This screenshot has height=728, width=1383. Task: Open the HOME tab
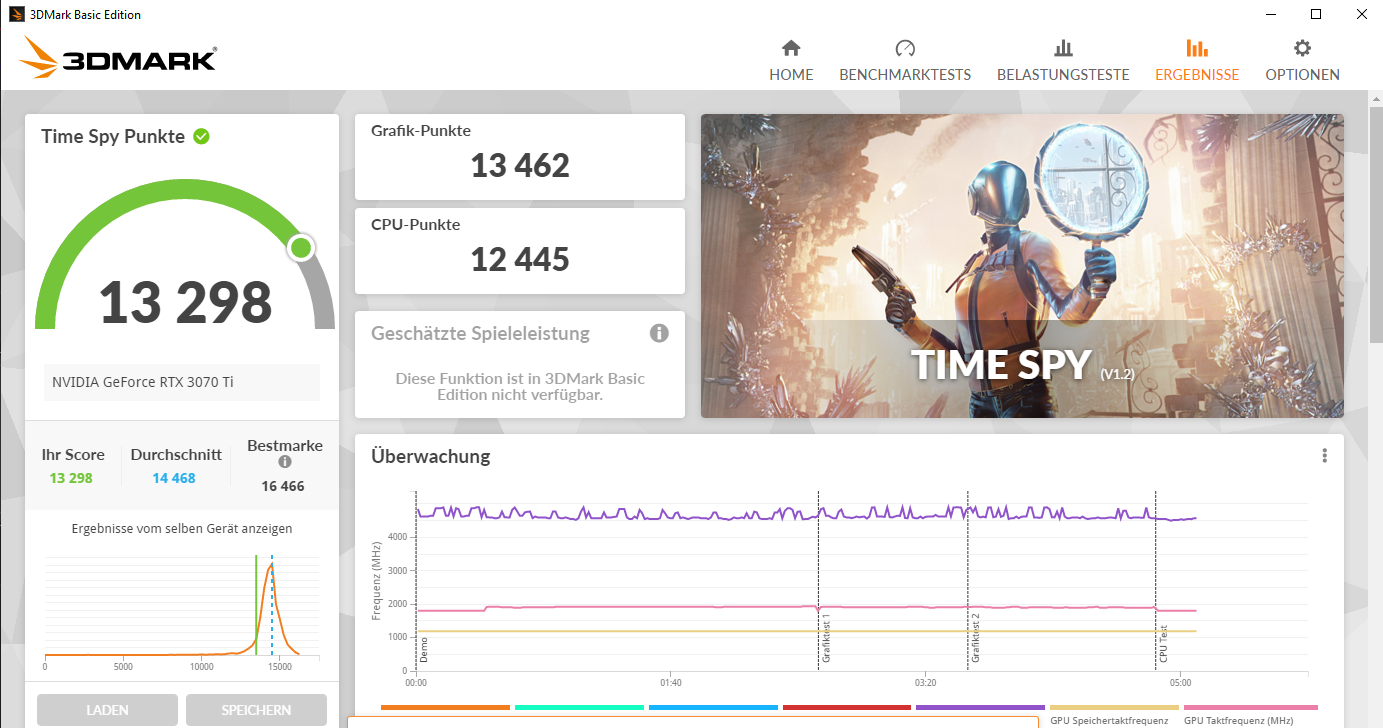click(x=791, y=61)
